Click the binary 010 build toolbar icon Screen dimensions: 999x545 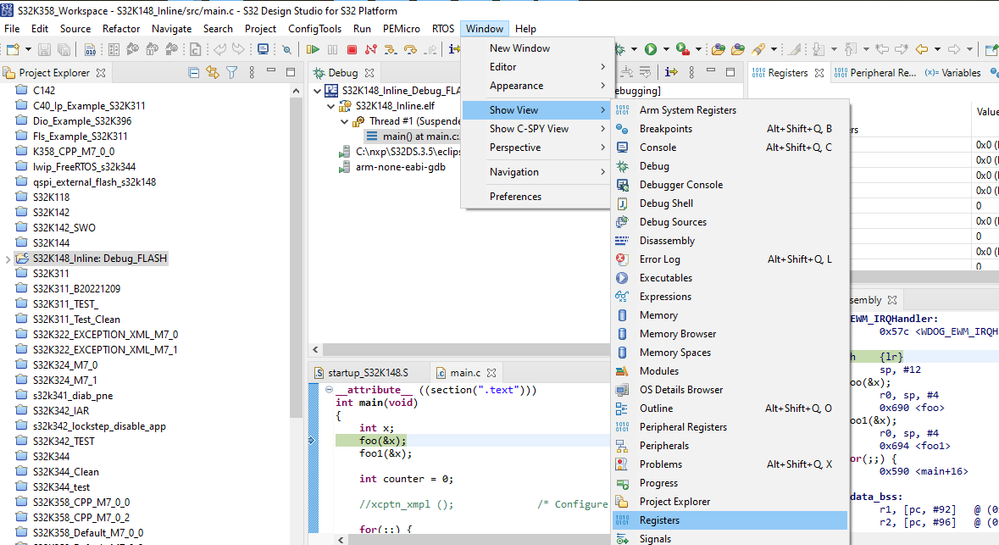pos(90,49)
